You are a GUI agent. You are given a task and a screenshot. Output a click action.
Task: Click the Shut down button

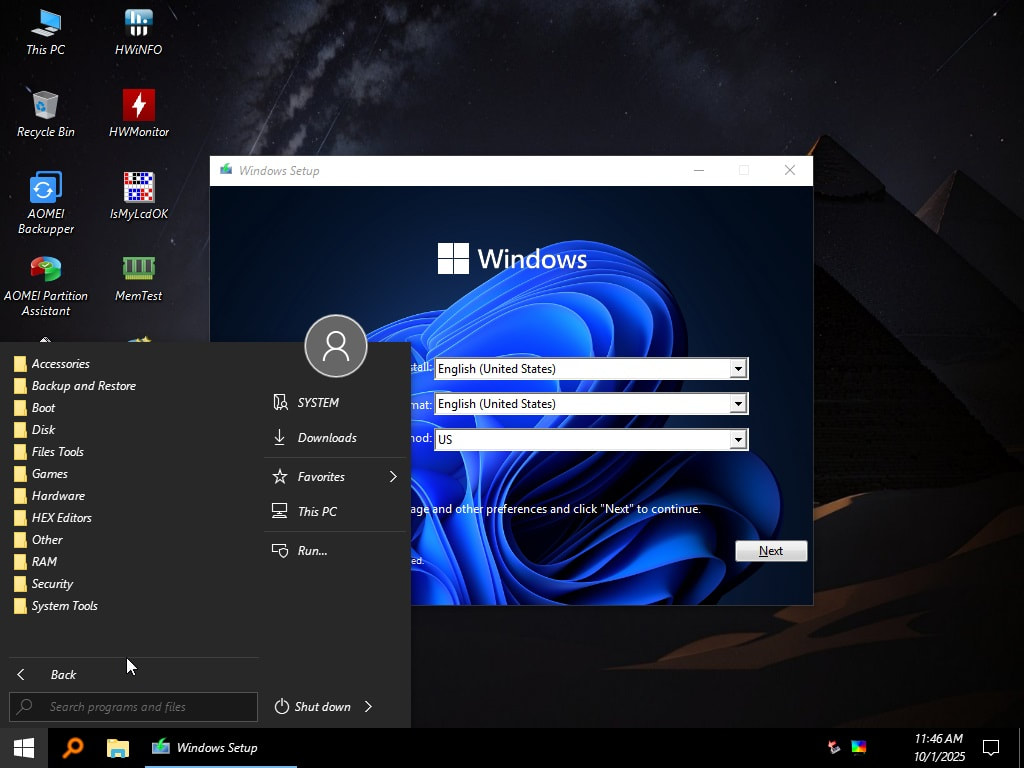[x=313, y=707]
